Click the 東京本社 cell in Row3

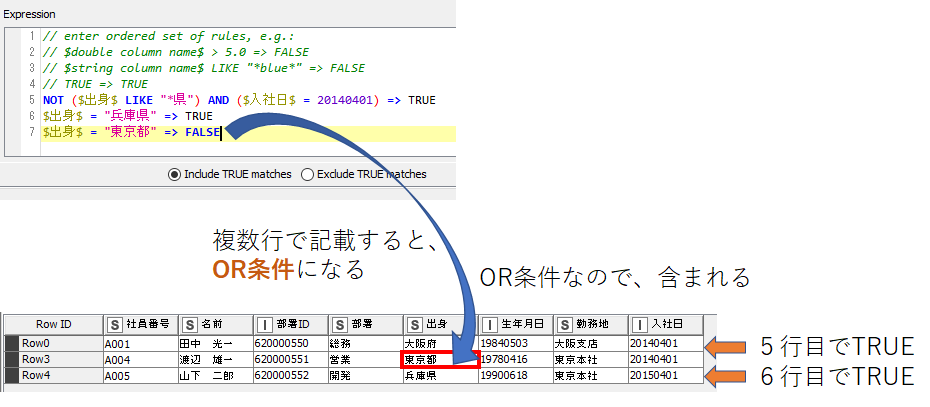pyautogui.click(x=591, y=359)
